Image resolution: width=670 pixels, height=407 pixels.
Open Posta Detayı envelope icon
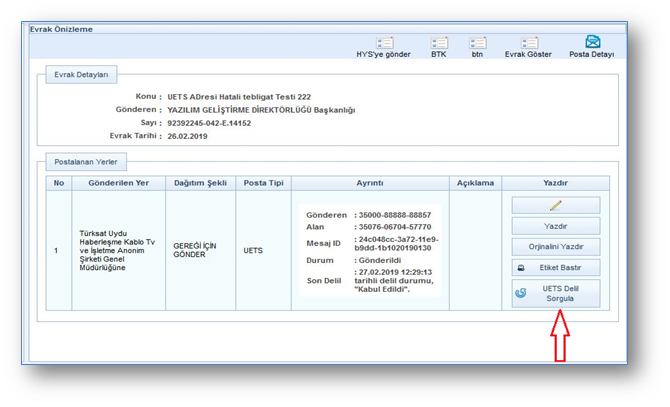click(592, 42)
